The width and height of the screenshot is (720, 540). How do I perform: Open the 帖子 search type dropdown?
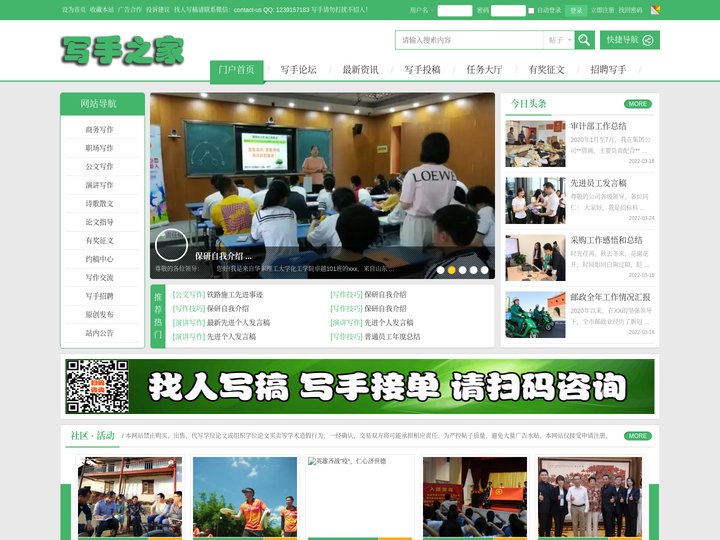pyautogui.click(x=559, y=40)
